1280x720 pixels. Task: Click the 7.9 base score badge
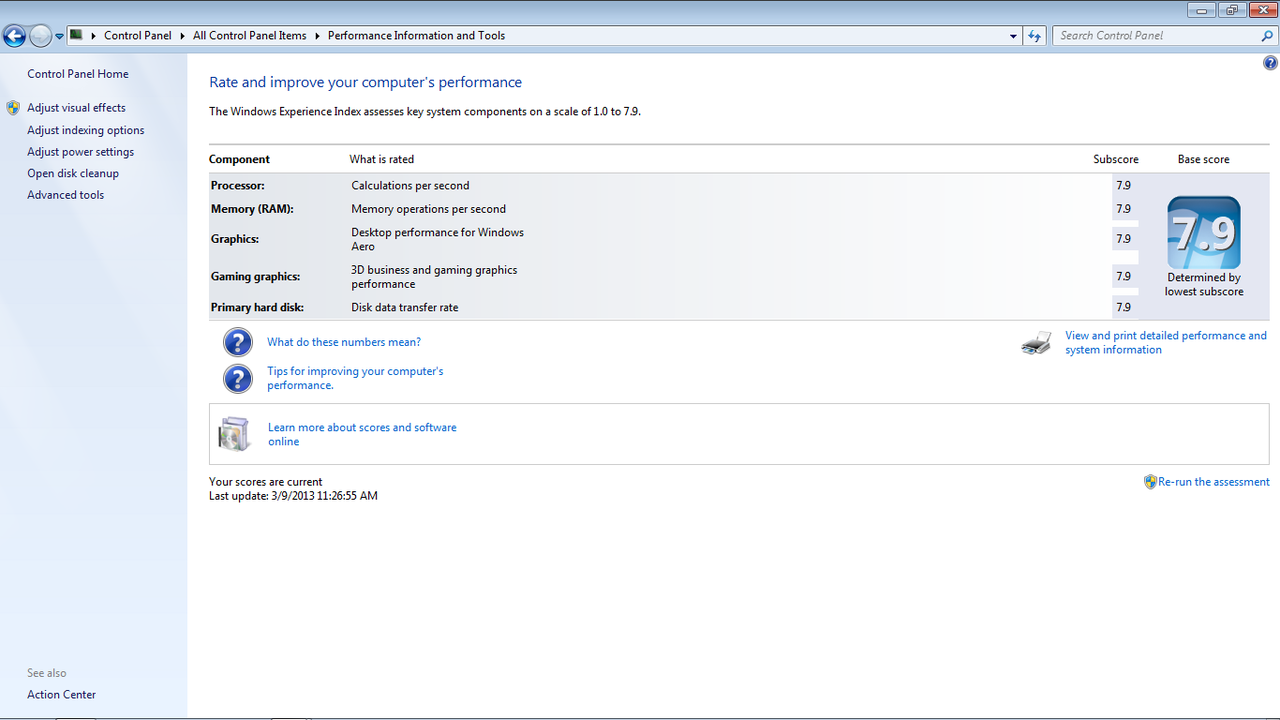(1204, 233)
